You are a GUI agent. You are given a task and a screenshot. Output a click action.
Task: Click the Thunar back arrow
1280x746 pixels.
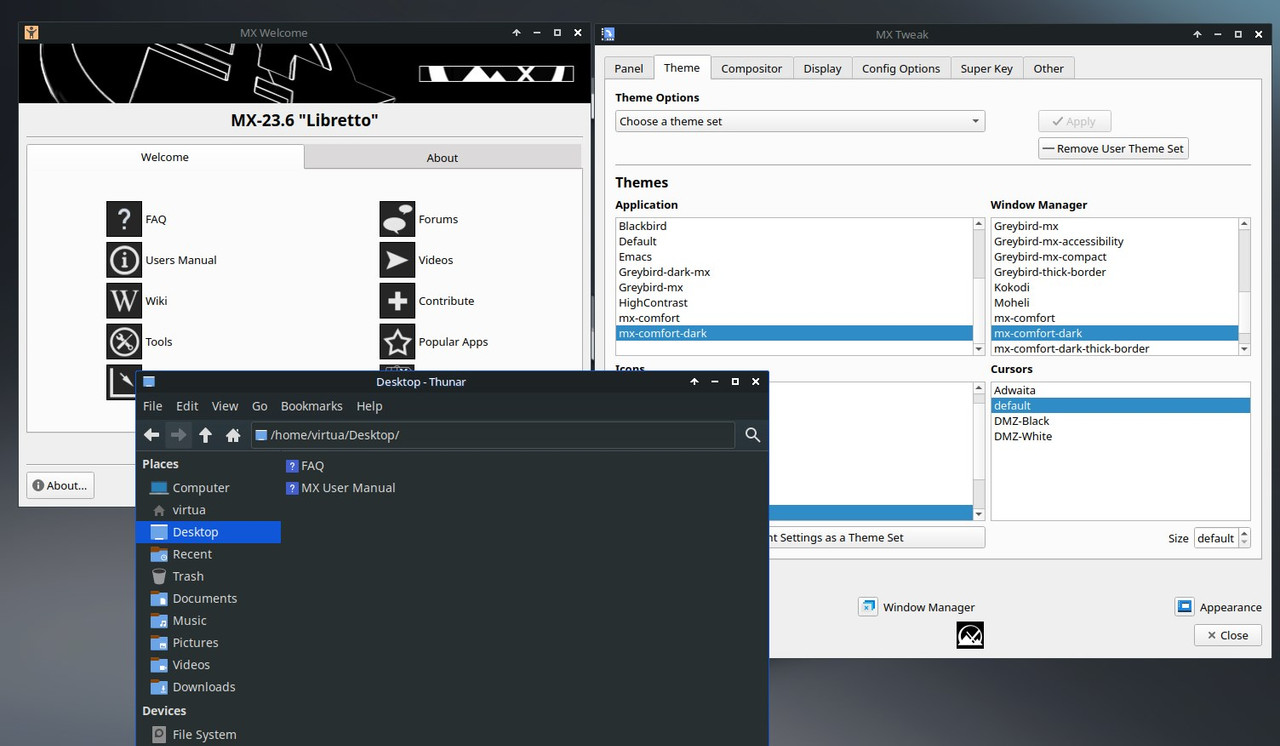[152, 435]
